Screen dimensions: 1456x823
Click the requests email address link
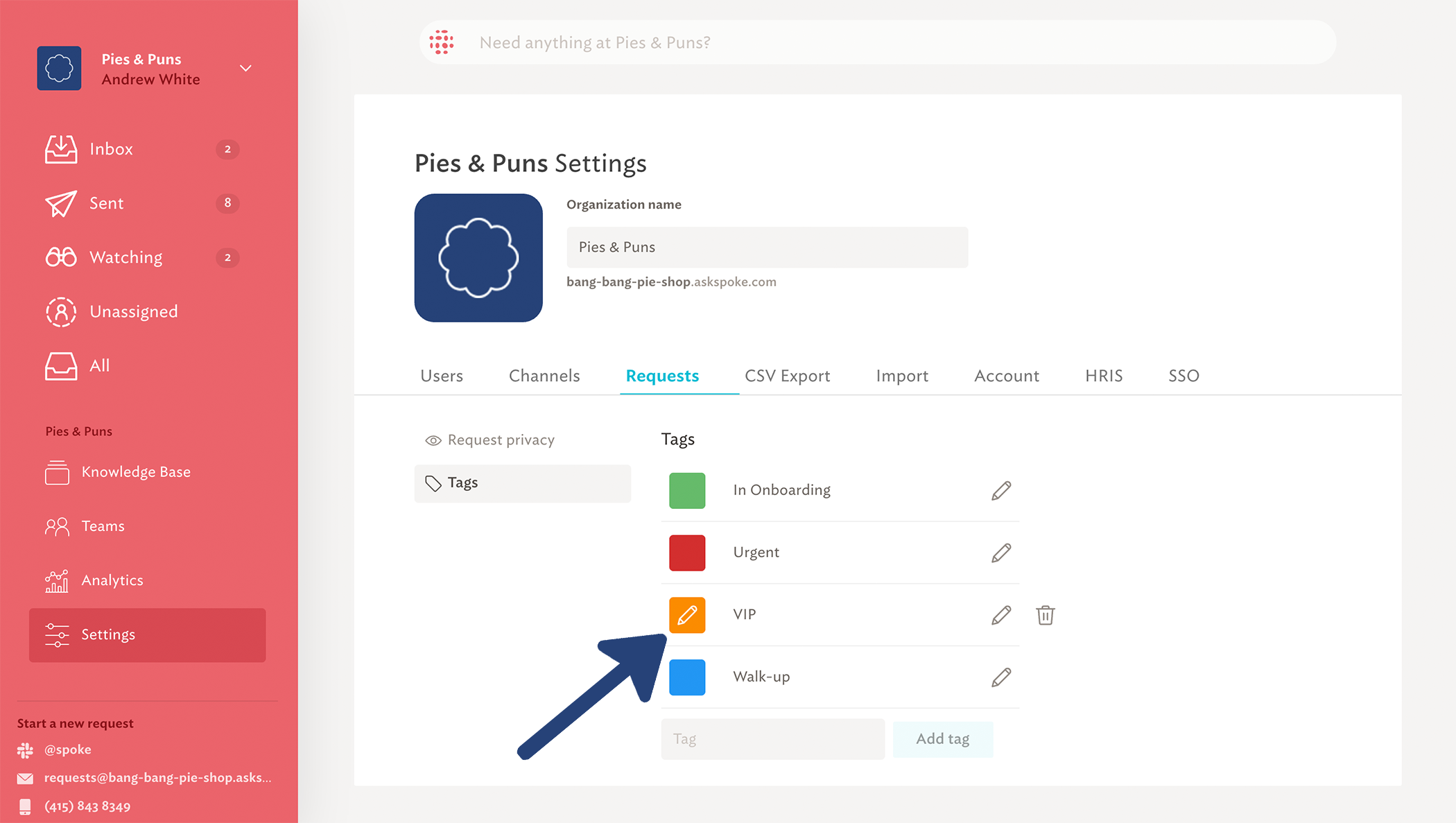158,778
